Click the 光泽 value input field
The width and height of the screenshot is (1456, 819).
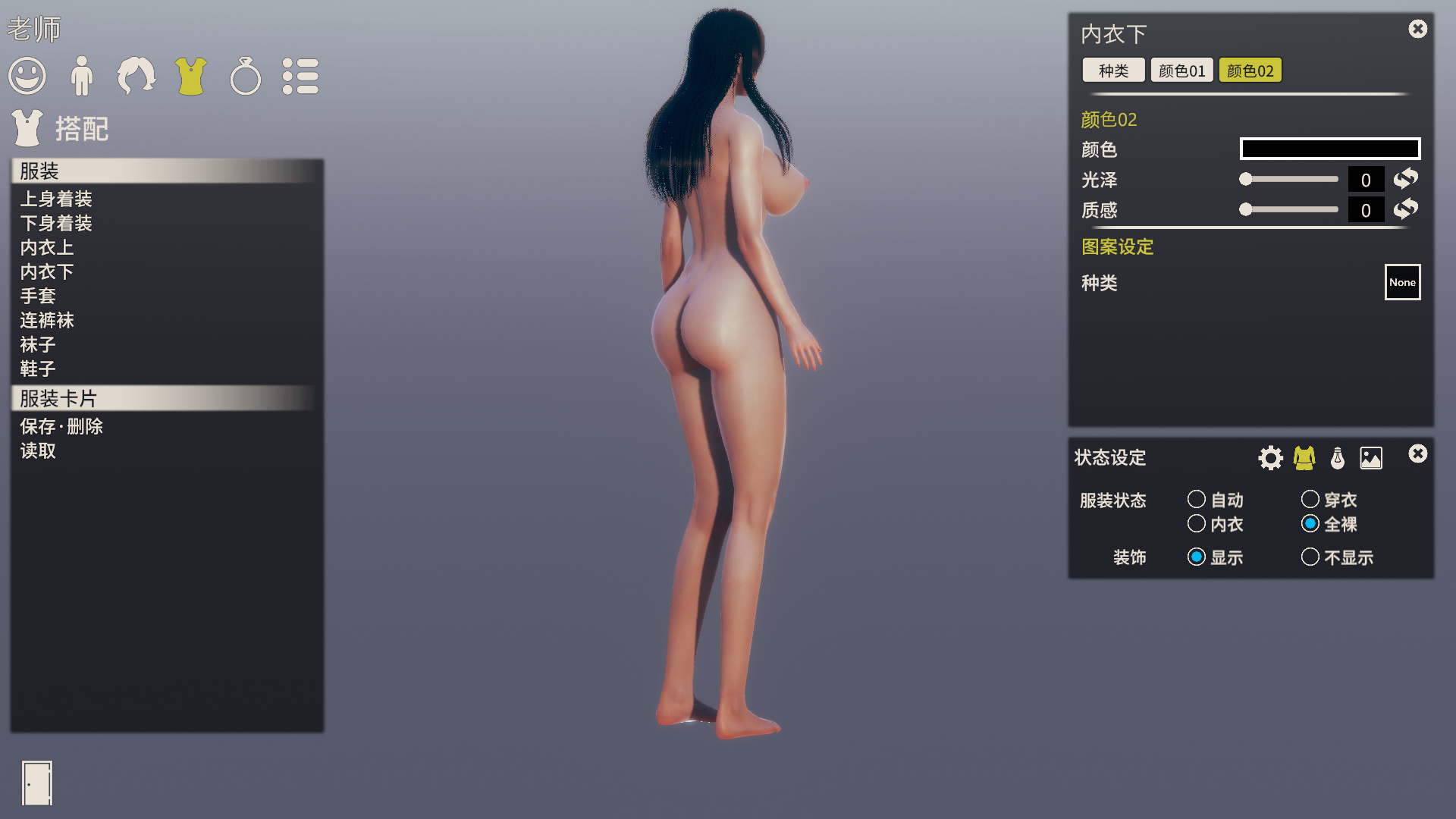(x=1366, y=180)
